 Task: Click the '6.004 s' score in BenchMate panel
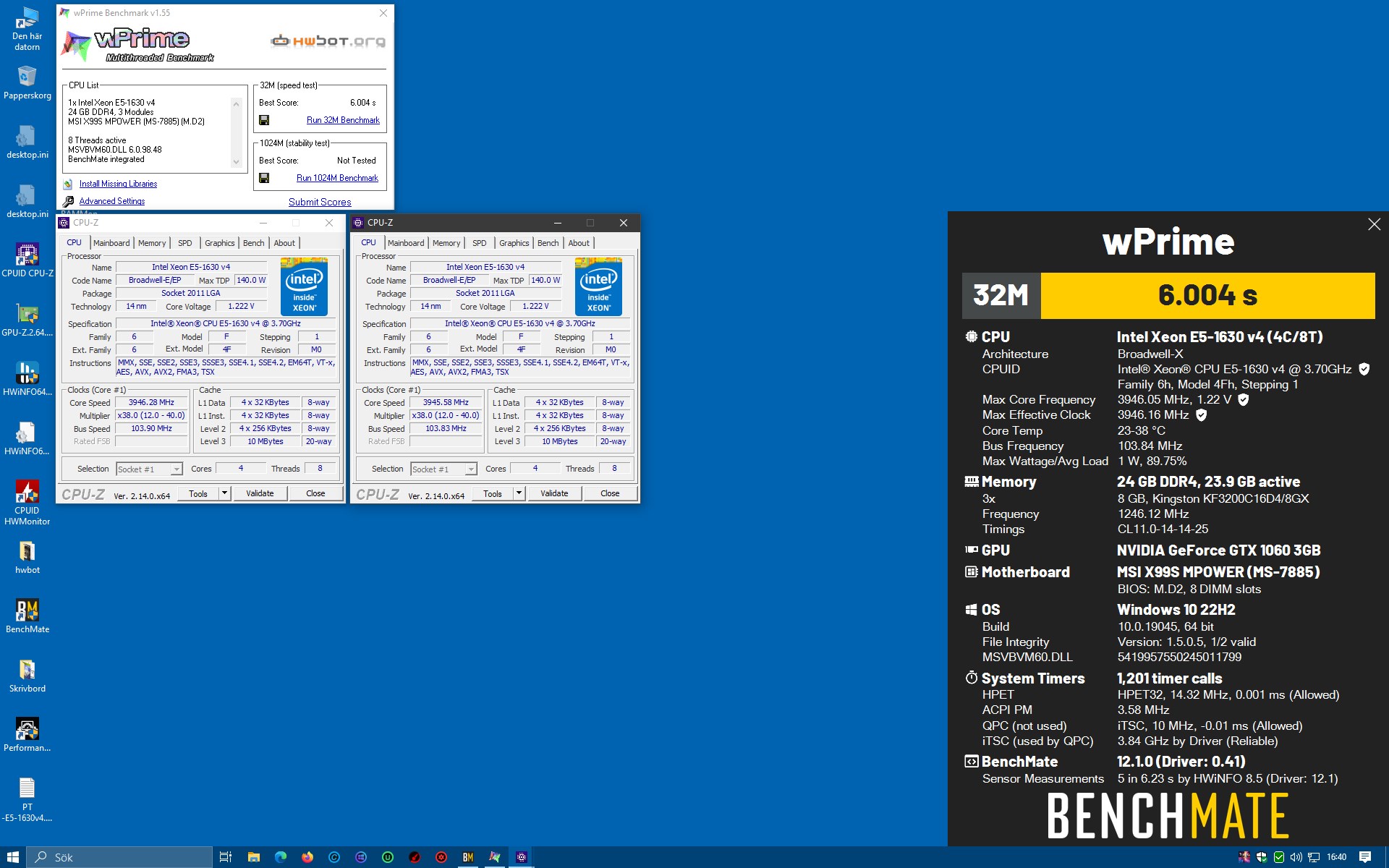click(1207, 295)
